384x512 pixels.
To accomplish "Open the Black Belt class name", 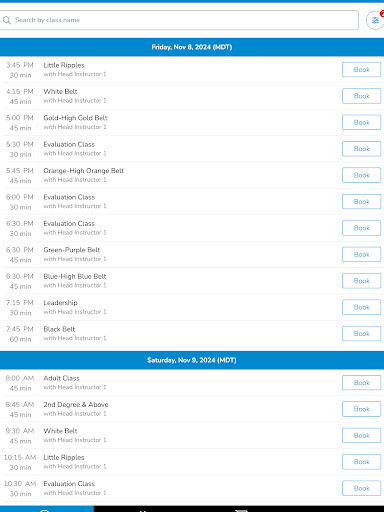I will (59, 329).
